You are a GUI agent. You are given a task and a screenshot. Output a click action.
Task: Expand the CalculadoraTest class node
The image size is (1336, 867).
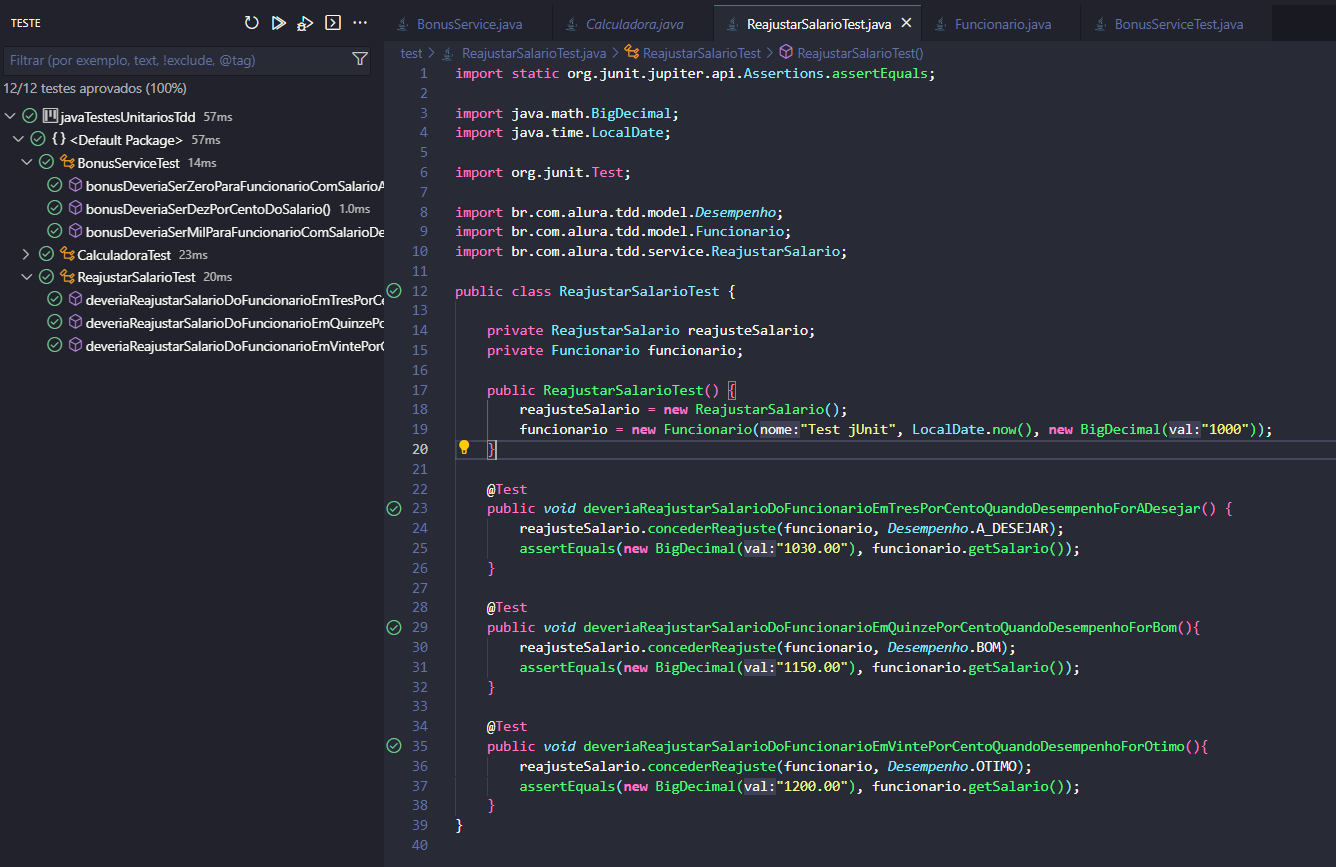click(x=26, y=255)
